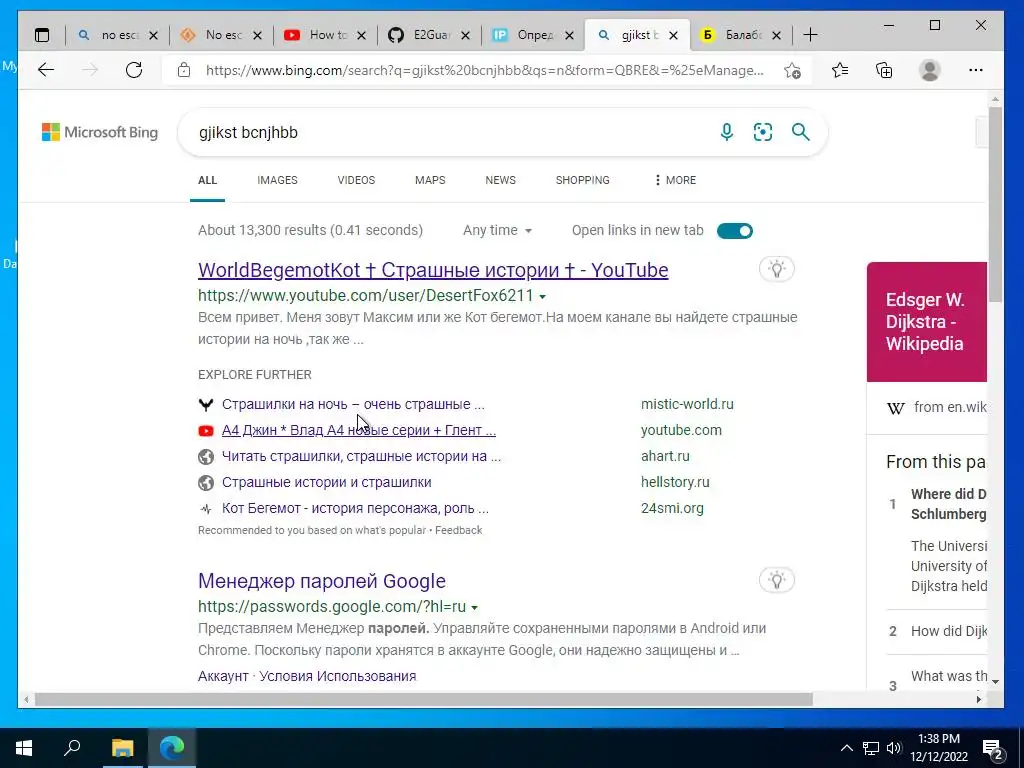Click mistic-world.ru domain text
The height and width of the screenshot is (768, 1024).
(687, 404)
